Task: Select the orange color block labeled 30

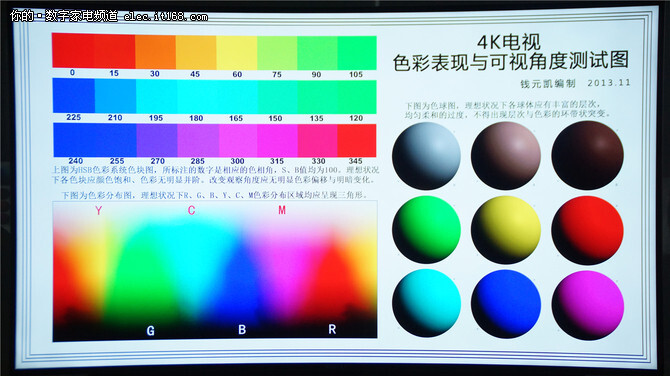Action: [155, 52]
